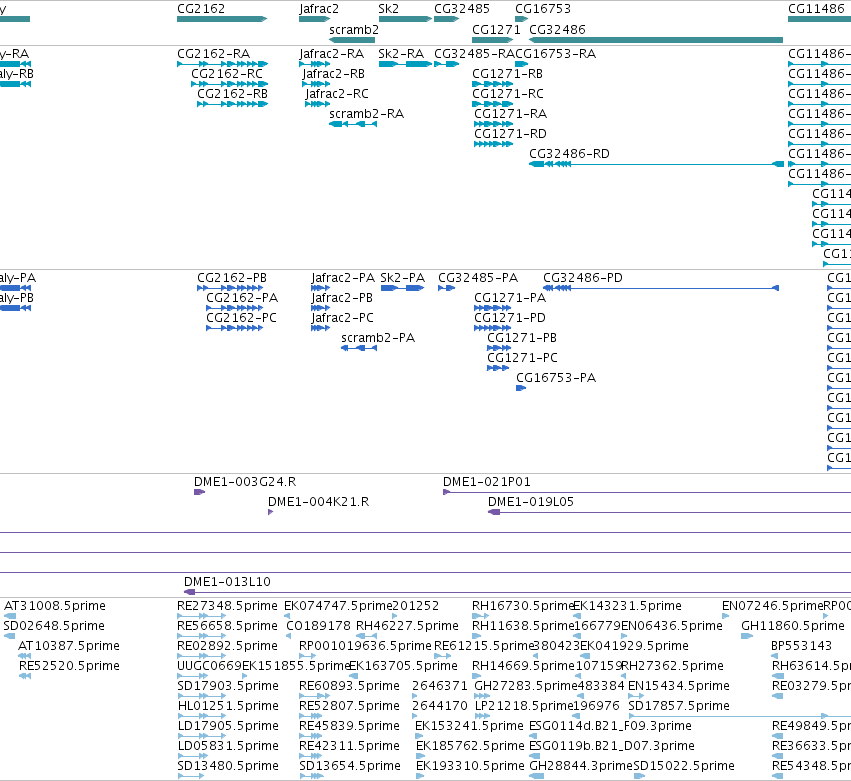Open protein CG32485-PA
851x781 pixels.
click(x=447, y=288)
